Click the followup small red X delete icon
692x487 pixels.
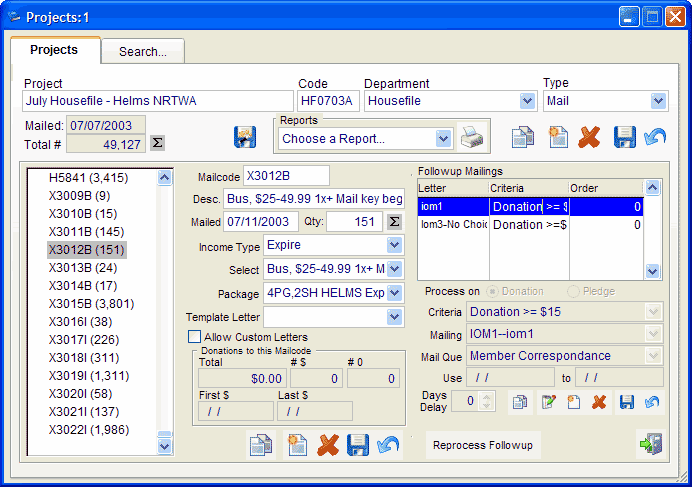point(599,402)
